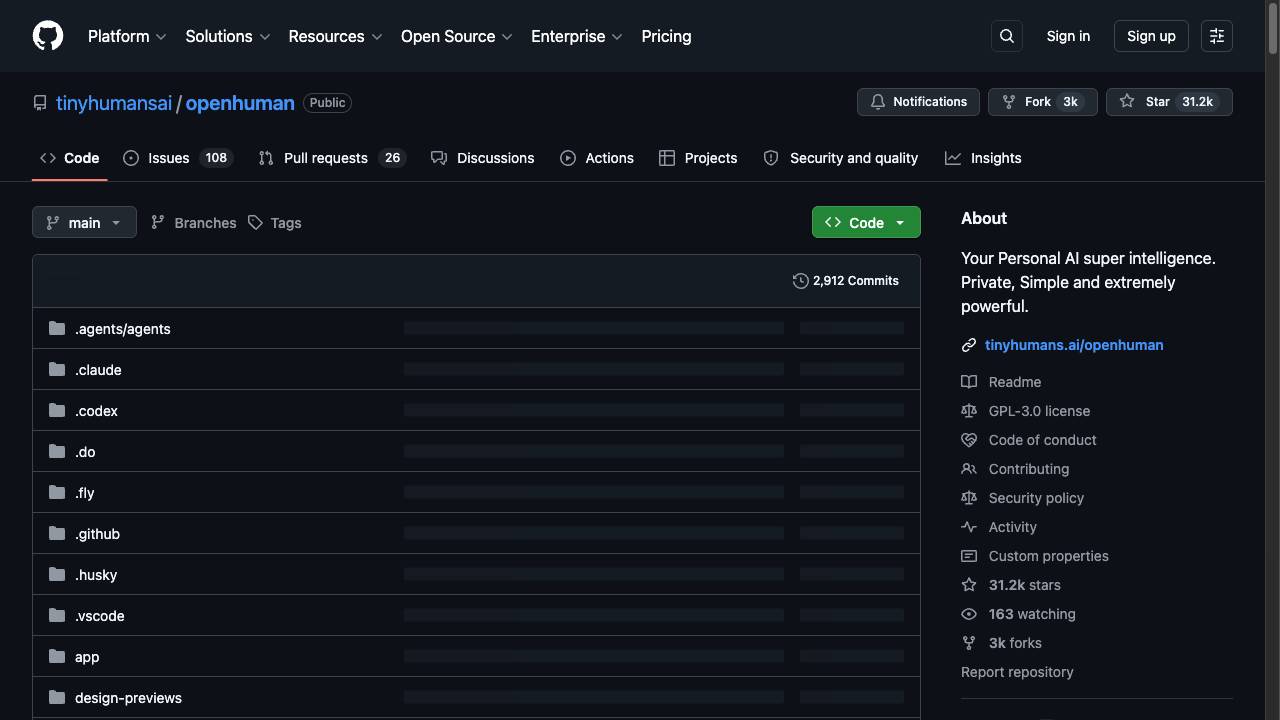Image resolution: width=1280 pixels, height=720 pixels.
Task: Click the eye icon beside 163 watching
Action: (x=969, y=614)
